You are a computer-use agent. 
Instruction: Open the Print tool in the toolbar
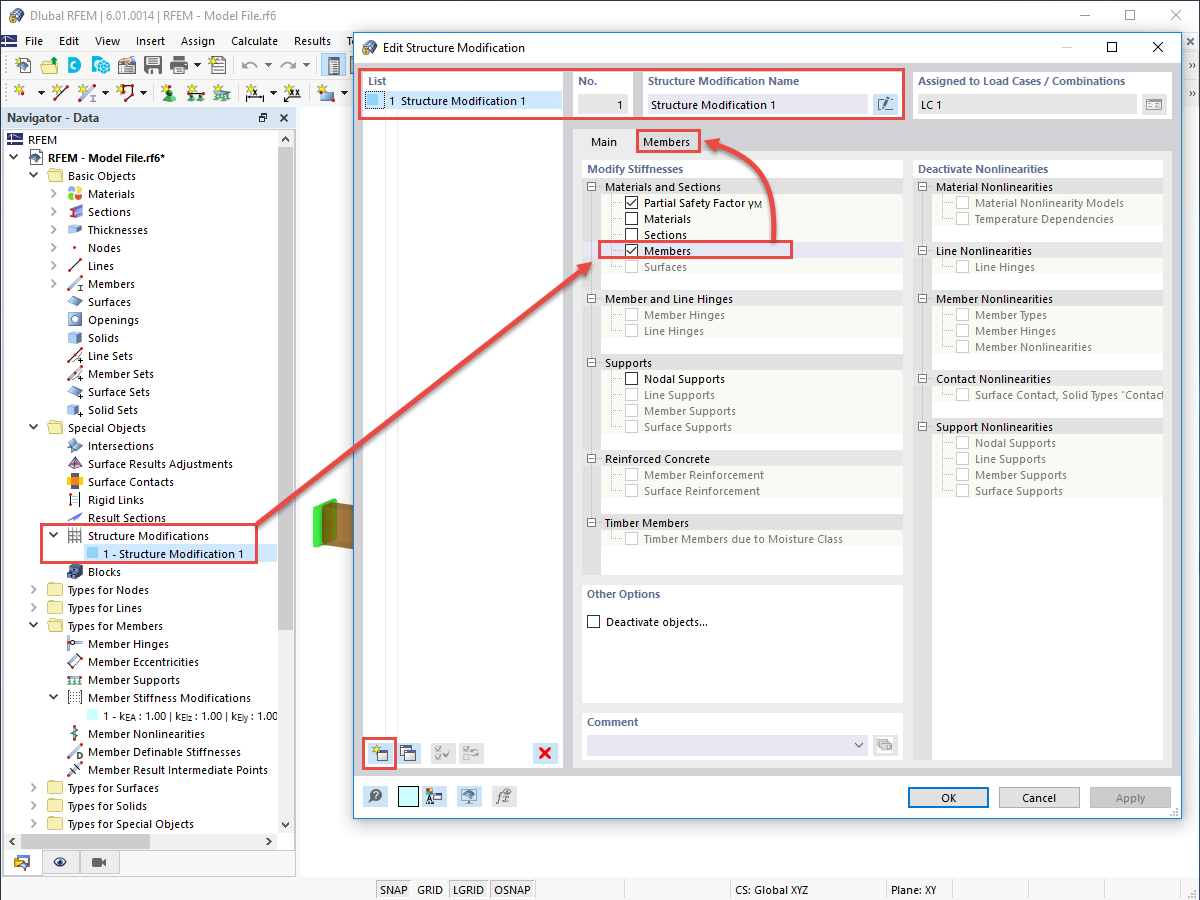(x=178, y=64)
